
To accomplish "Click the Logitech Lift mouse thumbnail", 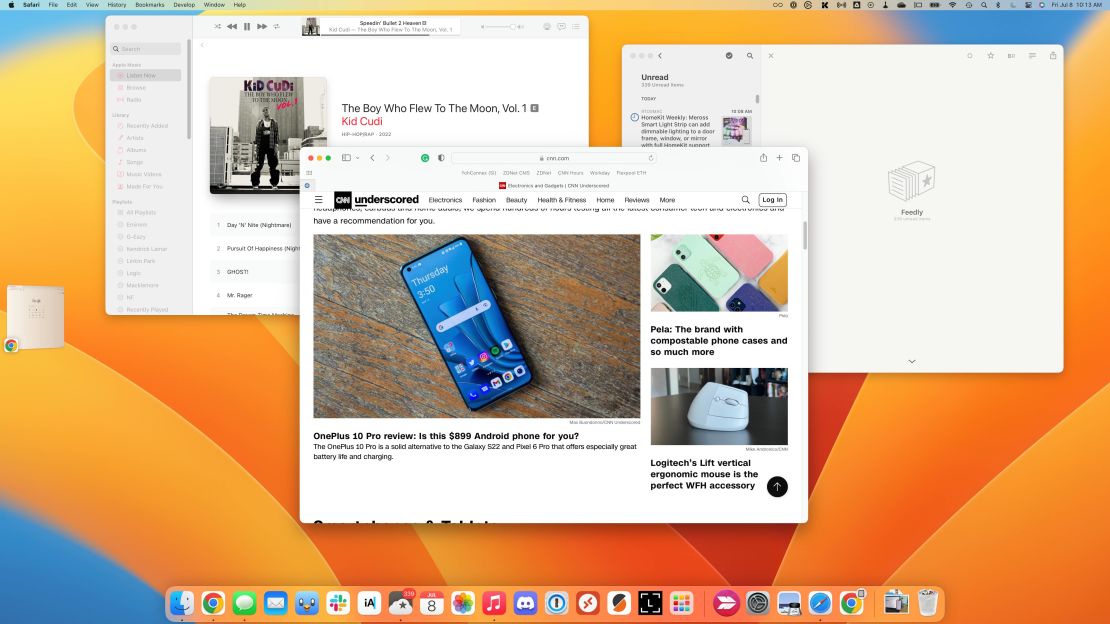I will click(719, 407).
